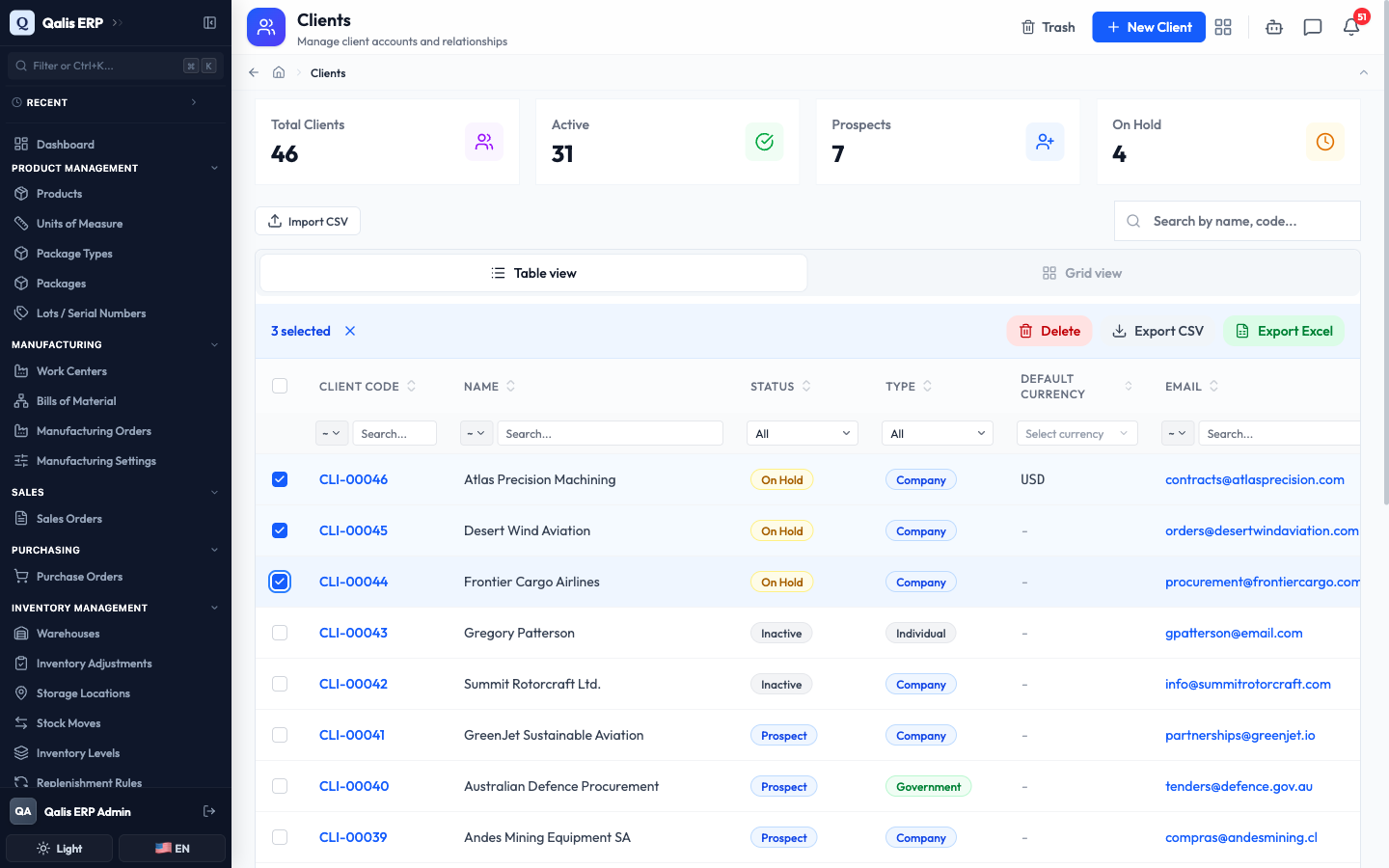This screenshot has width=1389, height=868.
Task: Sort by Name column arrows
Action: click(510, 386)
